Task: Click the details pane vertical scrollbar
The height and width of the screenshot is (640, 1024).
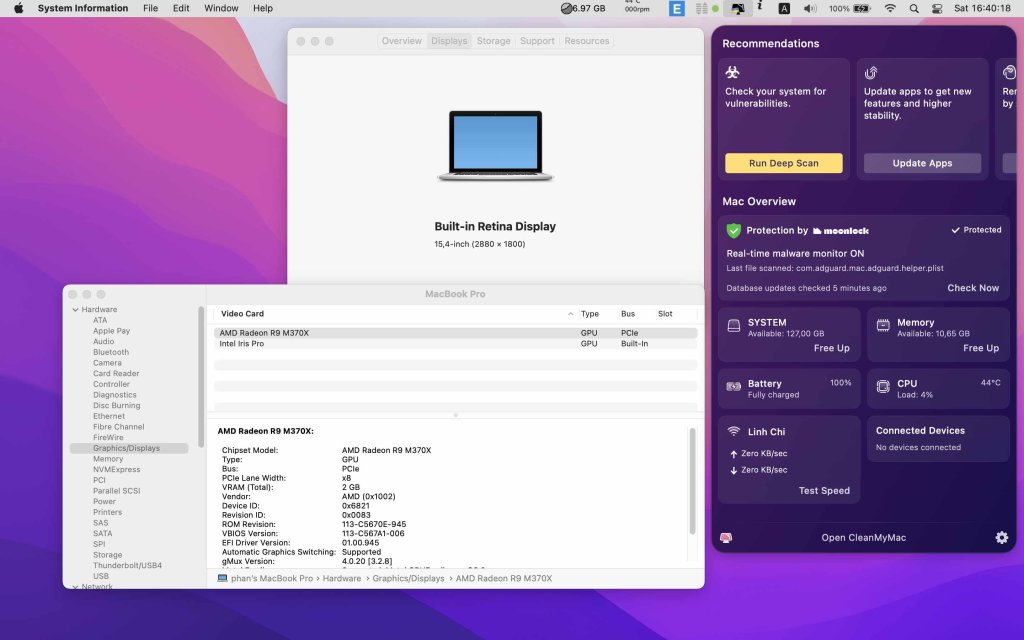Action: [x=692, y=481]
